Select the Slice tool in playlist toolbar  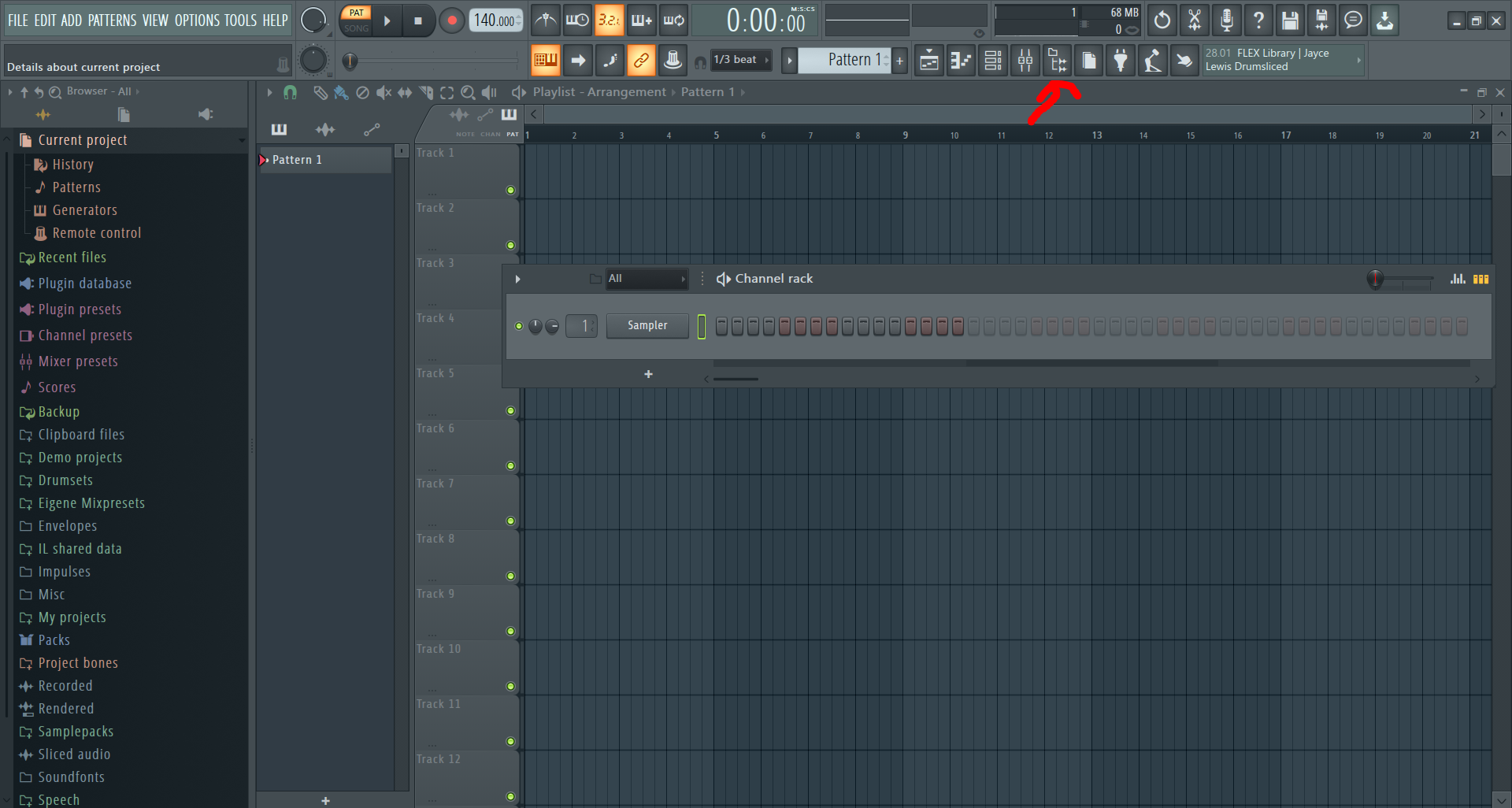click(x=426, y=93)
